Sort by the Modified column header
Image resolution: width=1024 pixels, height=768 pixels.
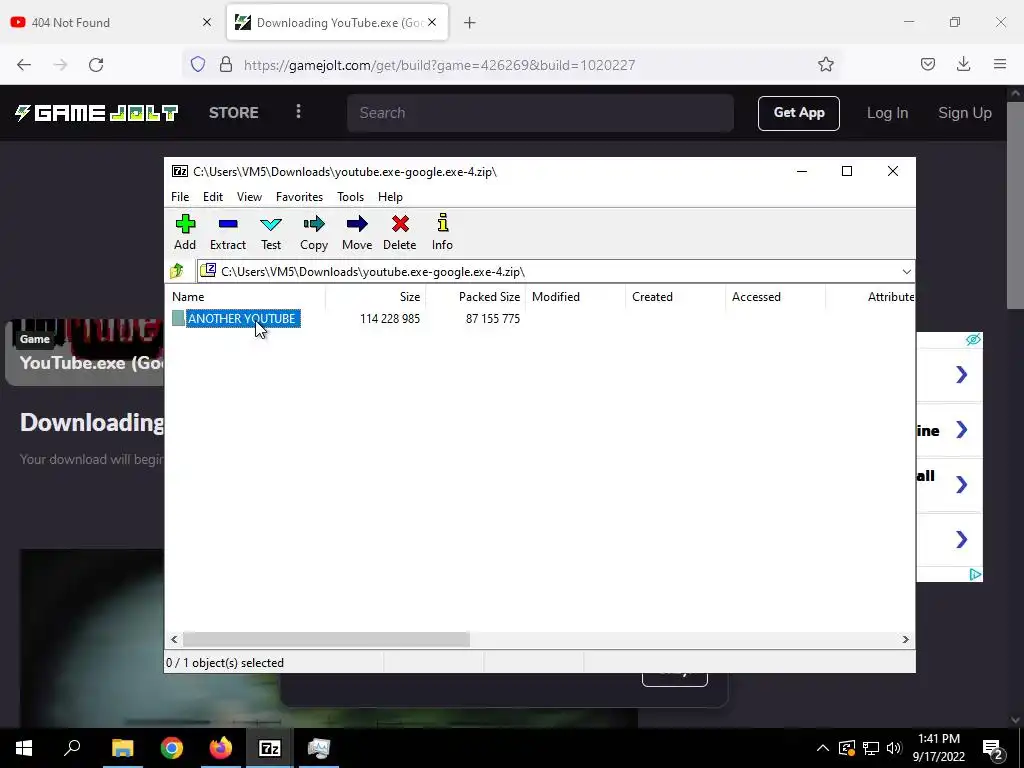575,296
